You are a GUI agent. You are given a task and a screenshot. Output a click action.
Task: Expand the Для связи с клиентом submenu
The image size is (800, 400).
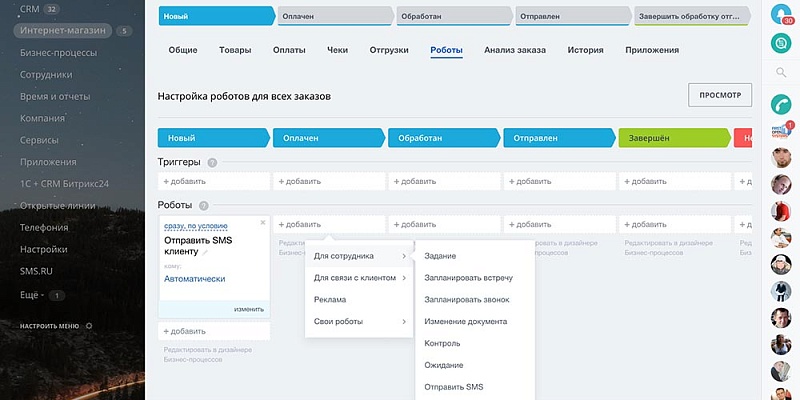tap(358, 278)
